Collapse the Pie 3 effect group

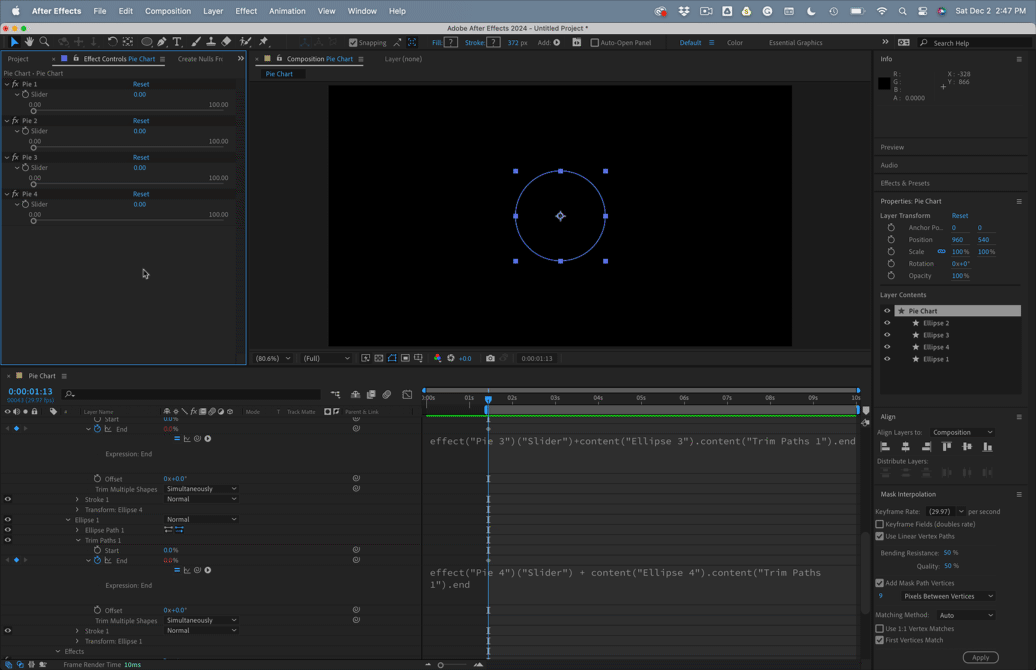[x=7, y=157]
